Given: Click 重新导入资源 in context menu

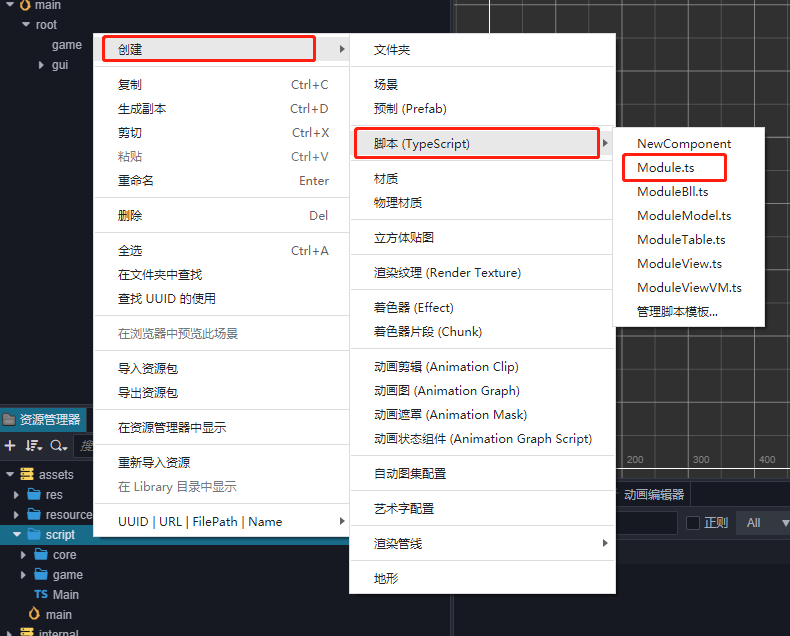Looking at the screenshot, I should tap(153, 463).
